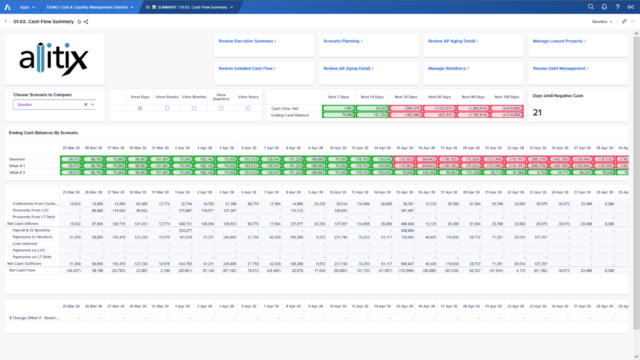Toggle the View Days checkbox

[x=140, y=109]
